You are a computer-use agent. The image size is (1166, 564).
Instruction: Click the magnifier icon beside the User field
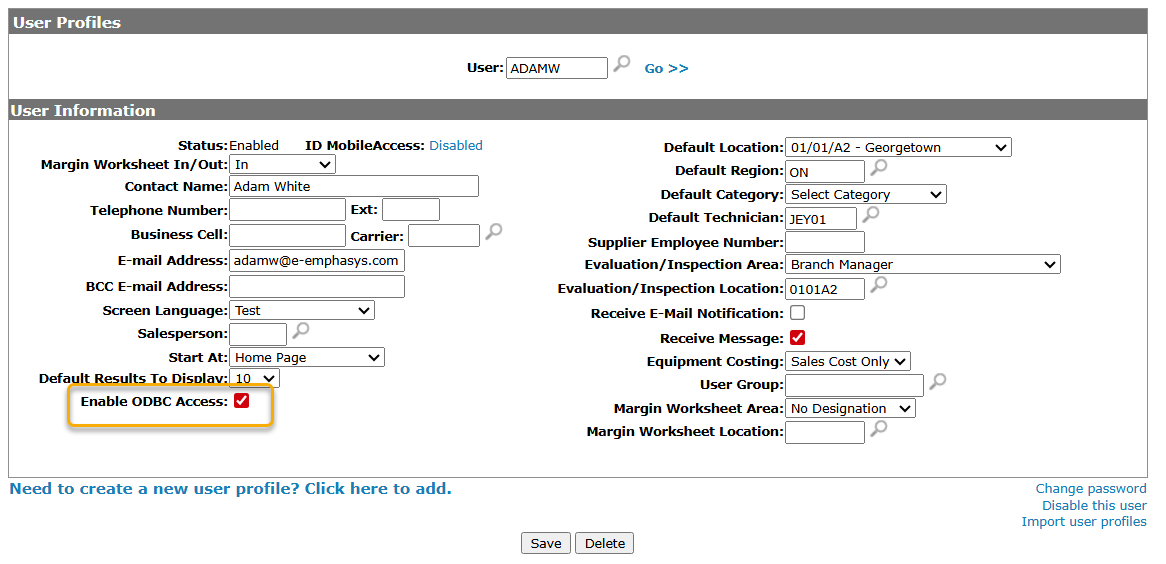[x=622, y=65]
